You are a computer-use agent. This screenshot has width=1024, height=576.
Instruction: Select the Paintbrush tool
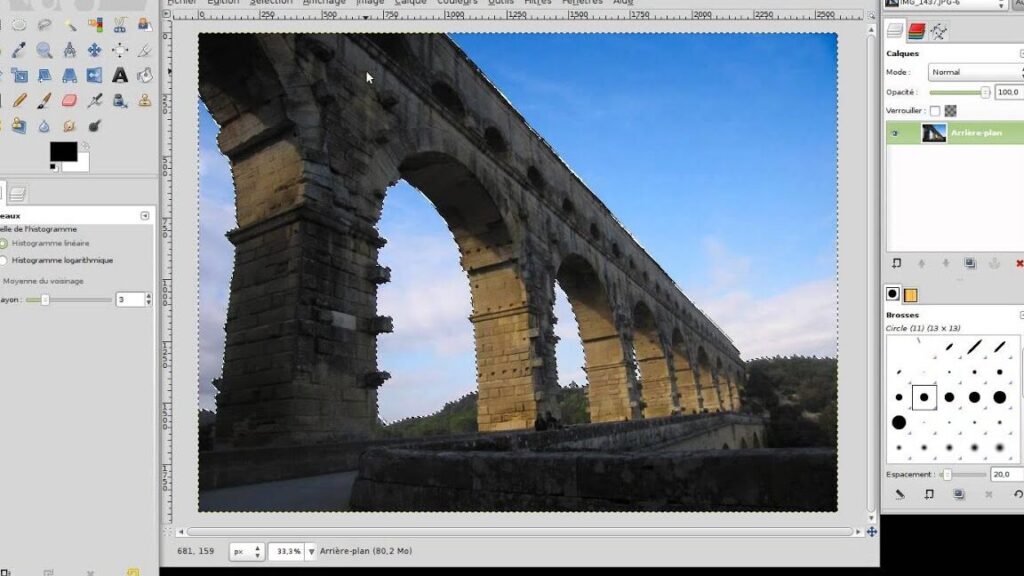[x=44, y=100]
